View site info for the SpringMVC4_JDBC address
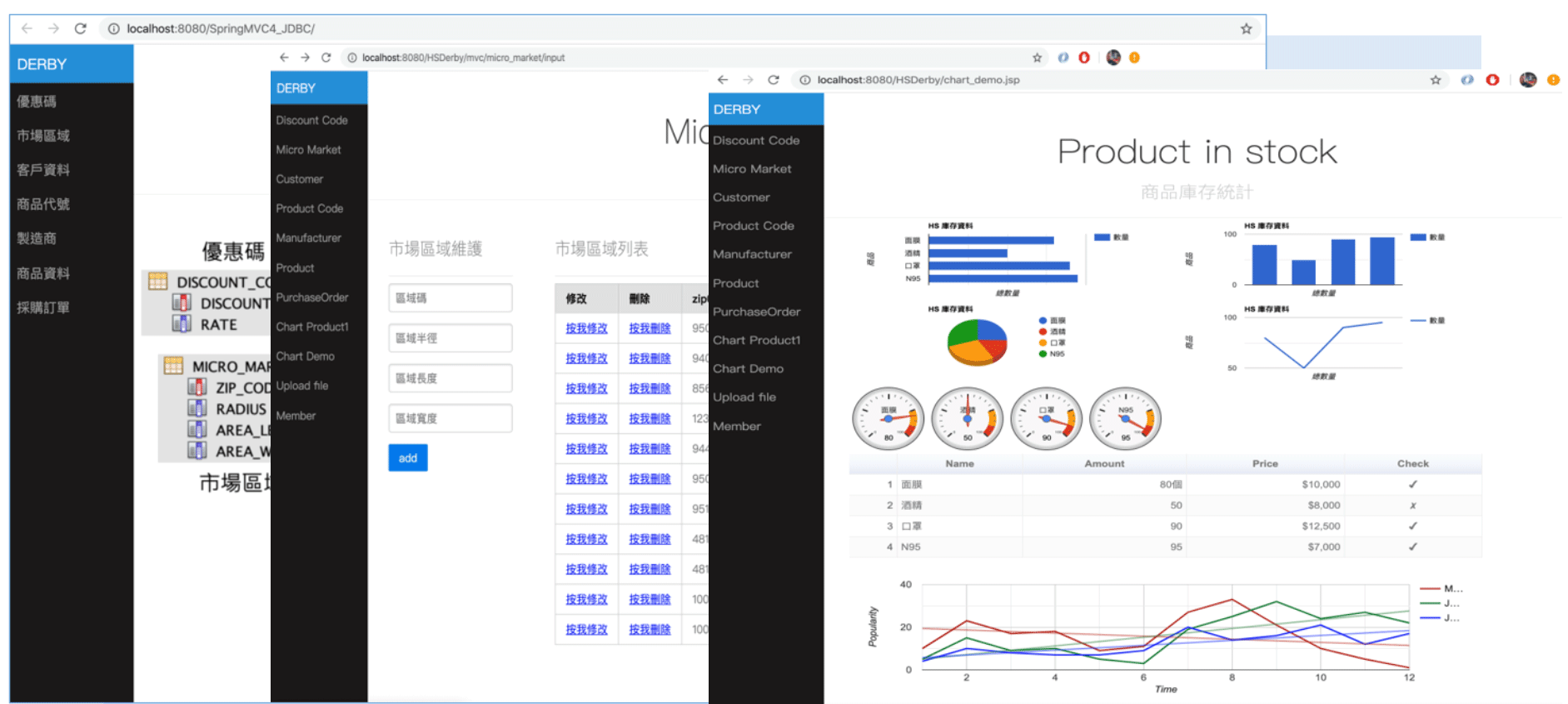The image size is (1568, 704). point(114,28)
